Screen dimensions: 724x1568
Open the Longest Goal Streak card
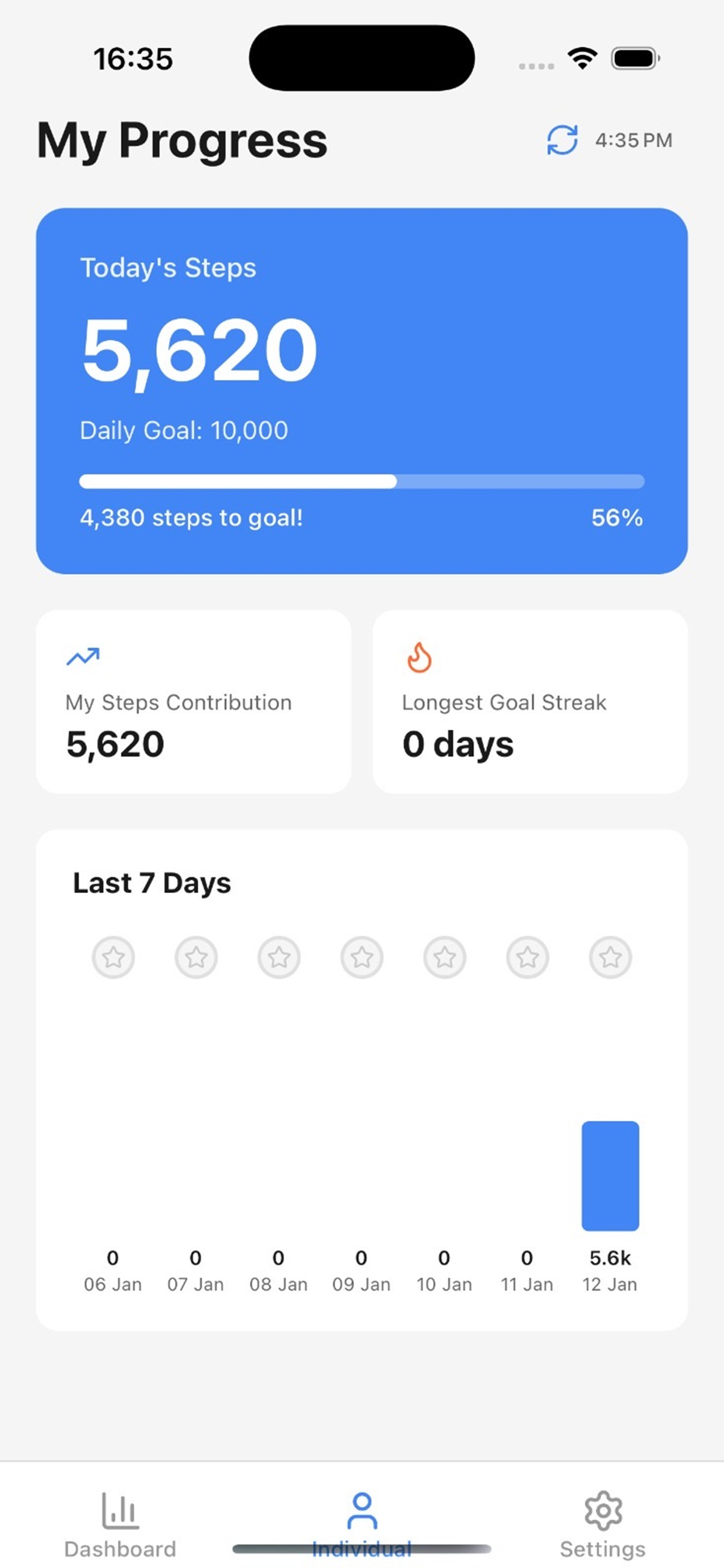click(530, 702)
